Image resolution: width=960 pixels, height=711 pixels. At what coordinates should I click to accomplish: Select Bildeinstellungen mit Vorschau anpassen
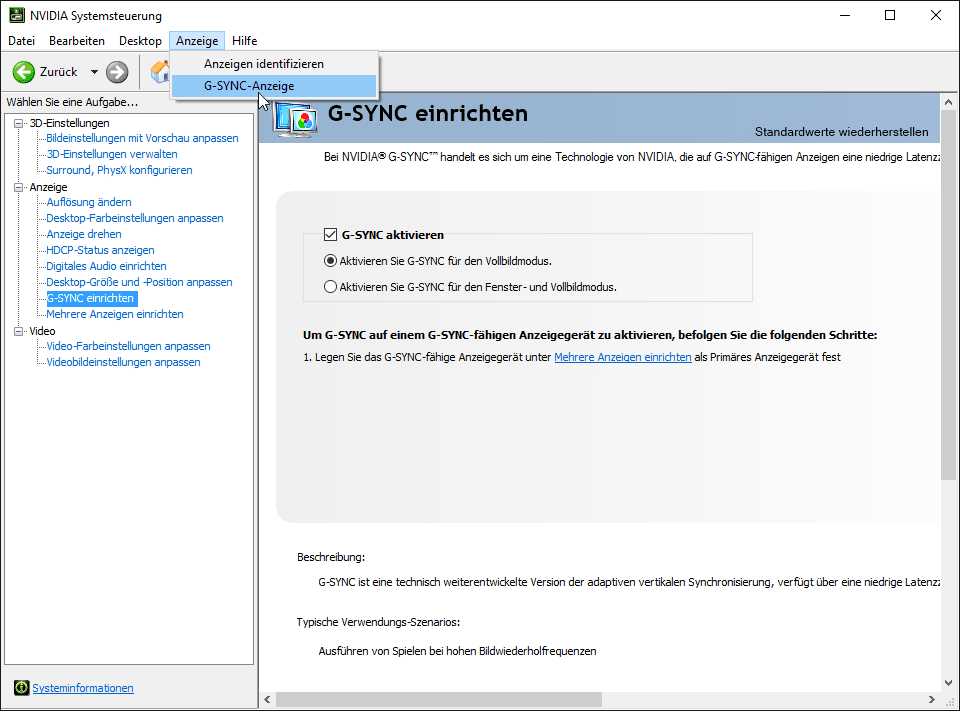[142, 138]
